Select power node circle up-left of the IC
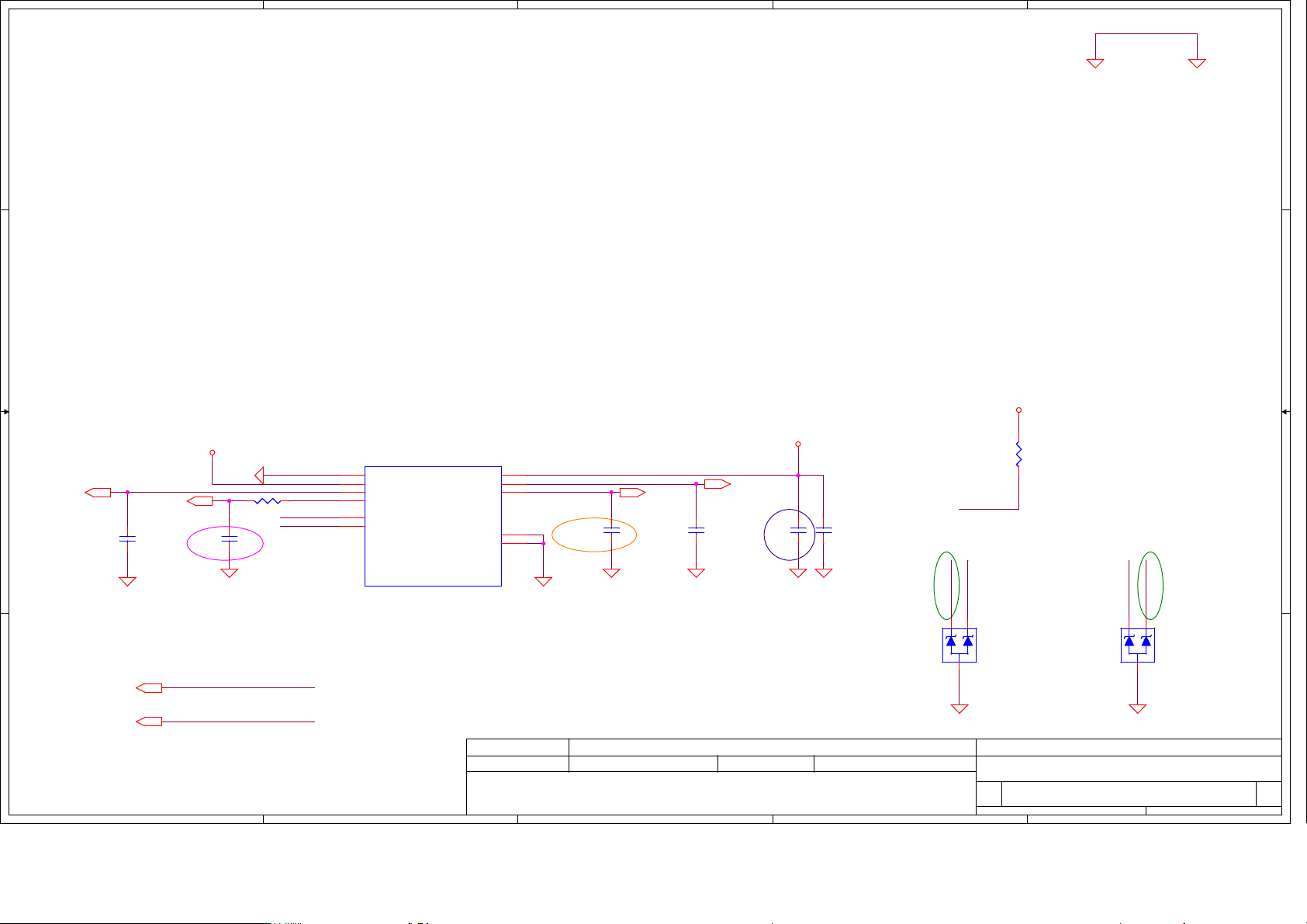The height and width of the screenshot is (924, 1307). 212,452
